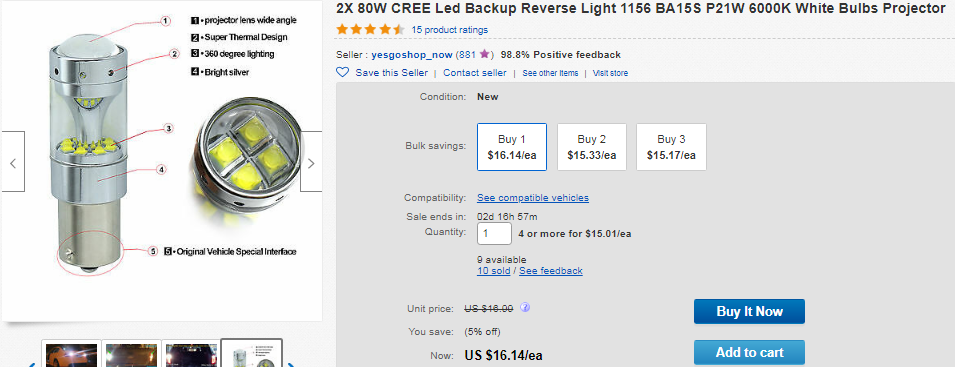The height and width of the screenshot is (367, 955).
Task: Click the Buy It Now button
Action: tap(749, 312)
